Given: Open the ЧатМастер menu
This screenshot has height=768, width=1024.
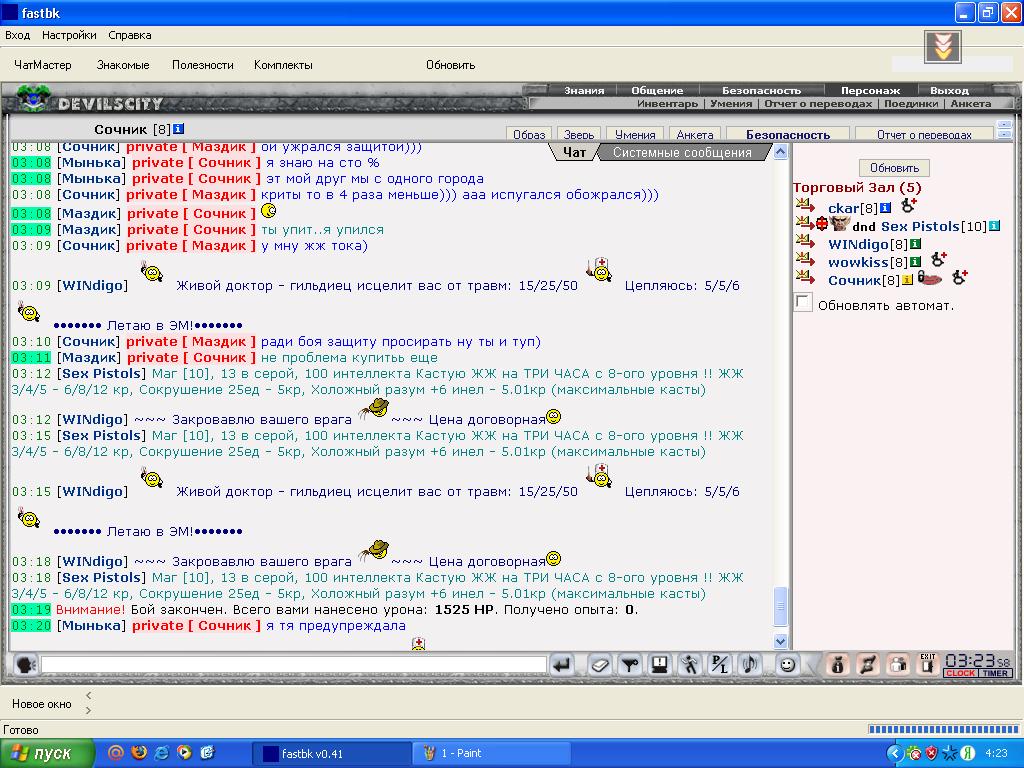Looking at the screenshot, I should [42, 65].
